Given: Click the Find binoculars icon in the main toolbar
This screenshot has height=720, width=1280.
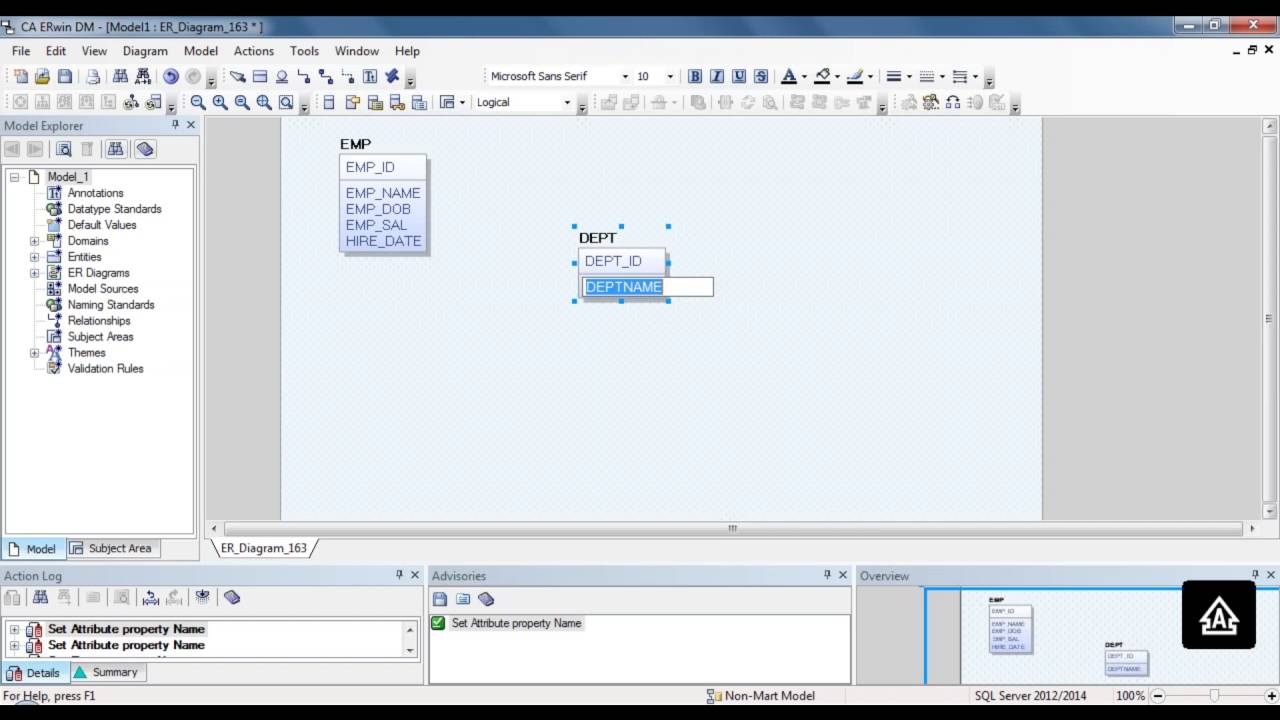Looking at the screenshot, I should pos(120,76).
